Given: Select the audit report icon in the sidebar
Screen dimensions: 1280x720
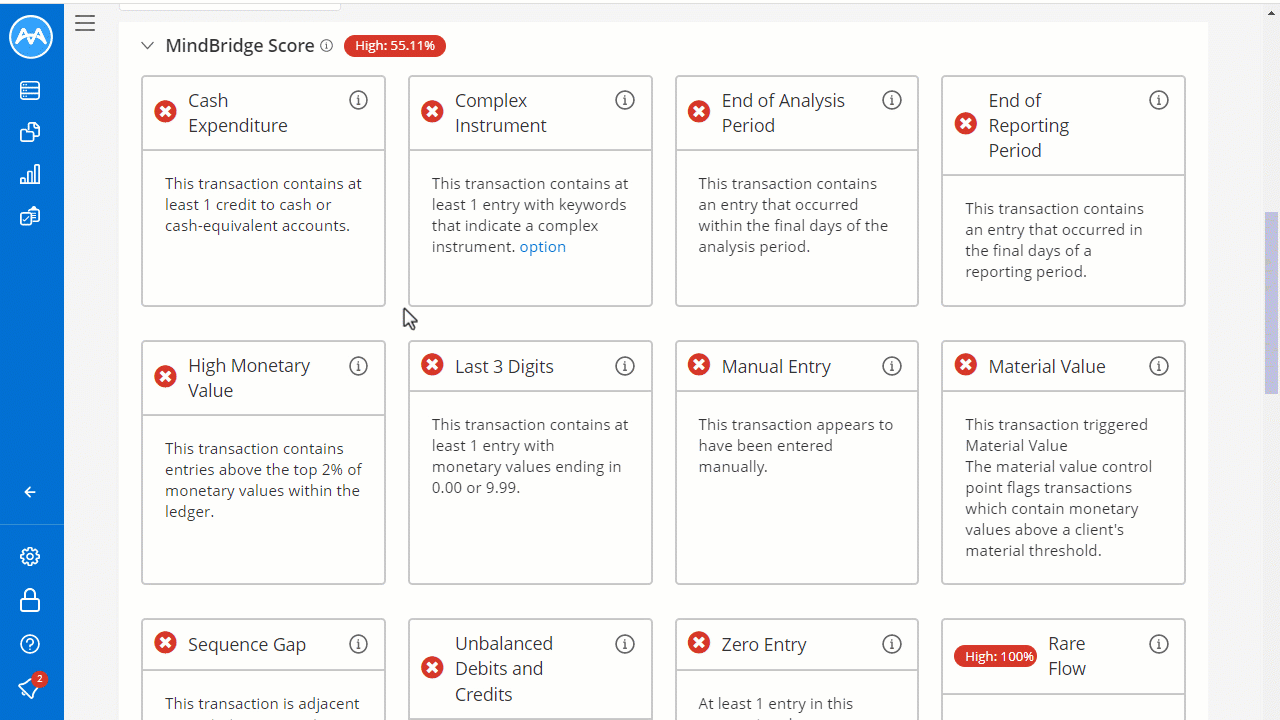Looking at the screenshot, I should click(29, 216).
